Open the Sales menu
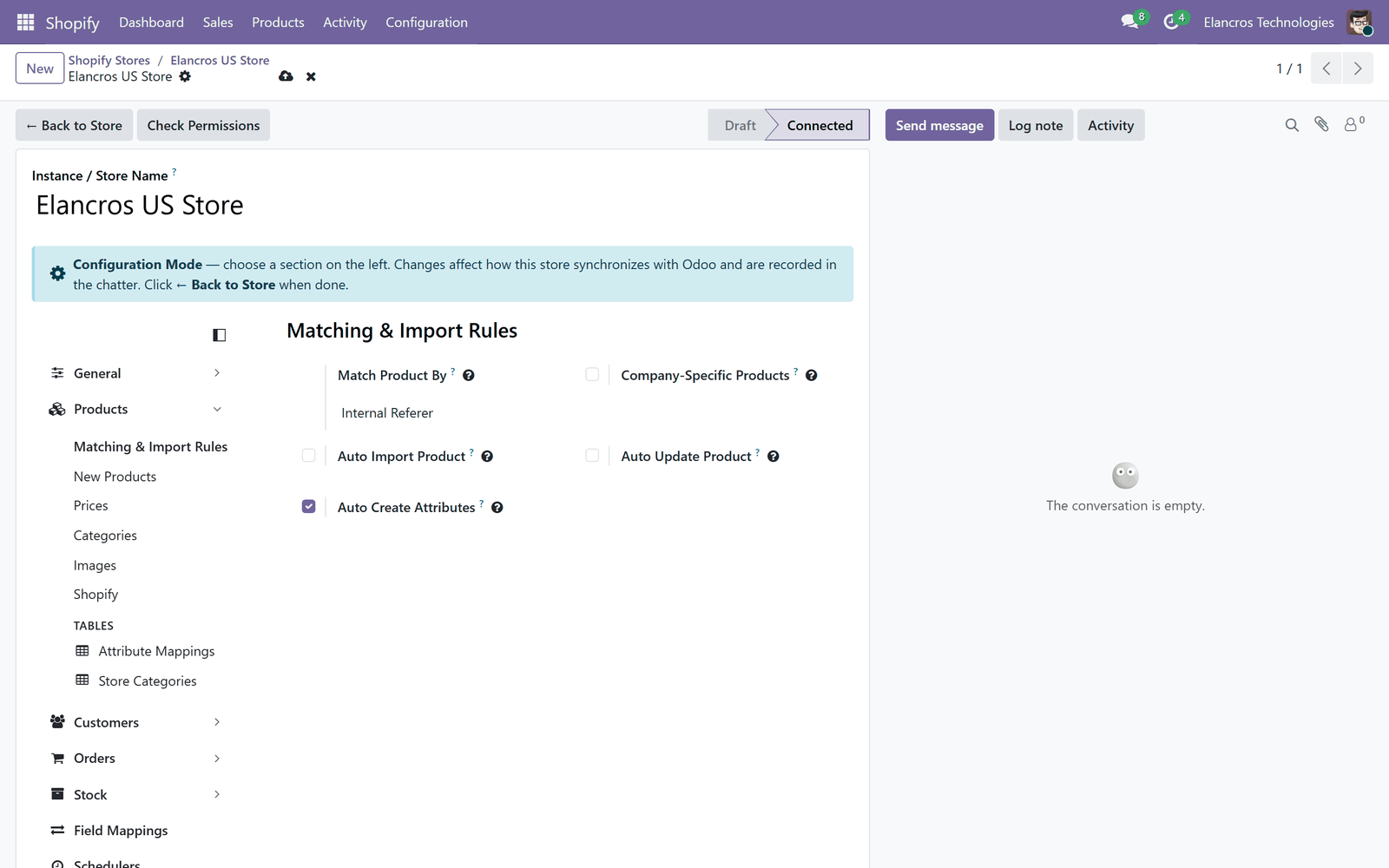1389x868 pixels. tap(218, 23)
